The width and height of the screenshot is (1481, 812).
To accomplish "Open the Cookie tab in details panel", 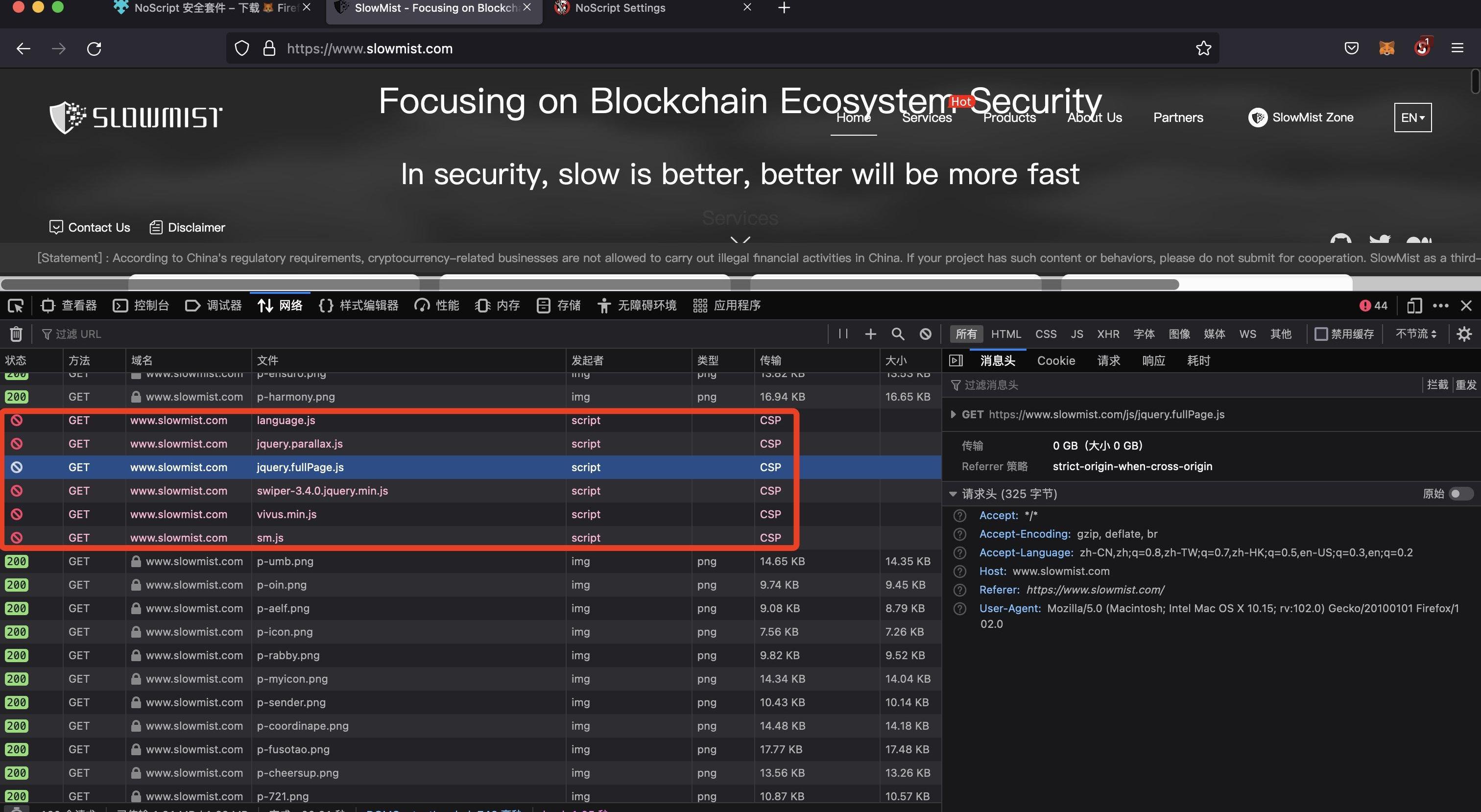I will tap(1055, 360).
